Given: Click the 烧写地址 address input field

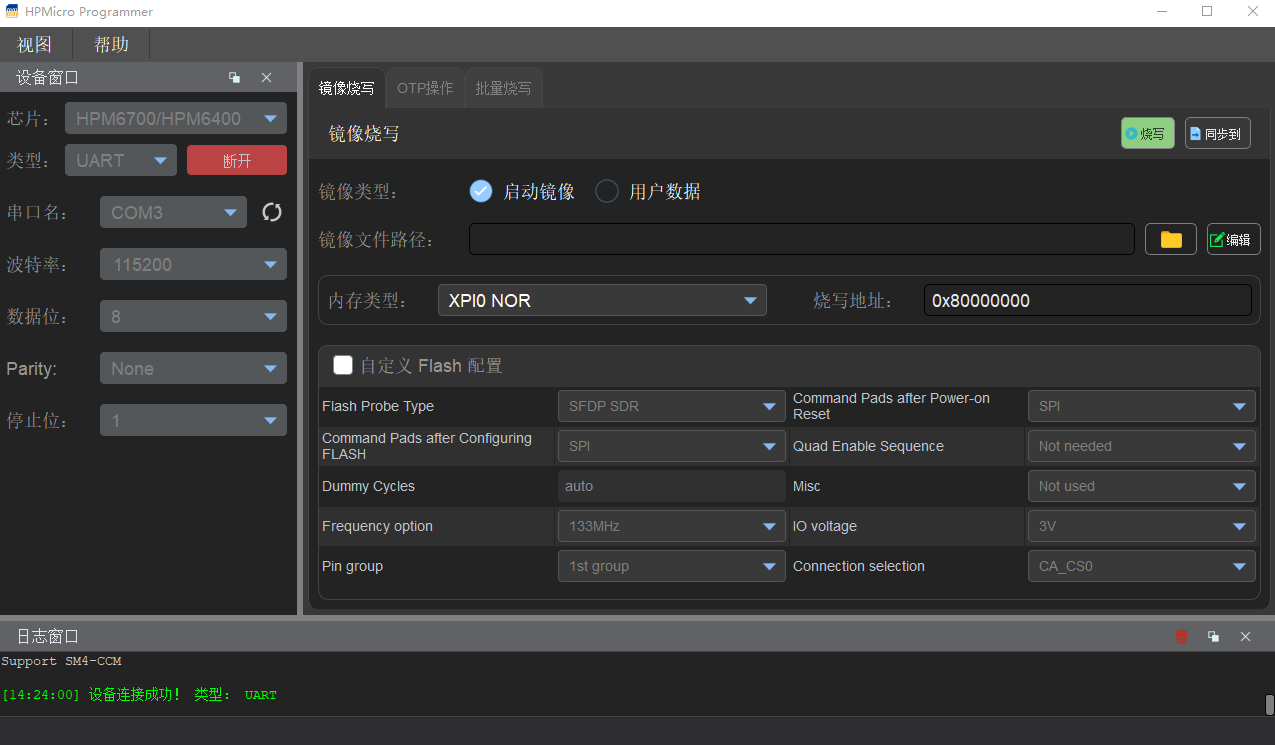Looking at the screenshot, I should (1088, 300).
